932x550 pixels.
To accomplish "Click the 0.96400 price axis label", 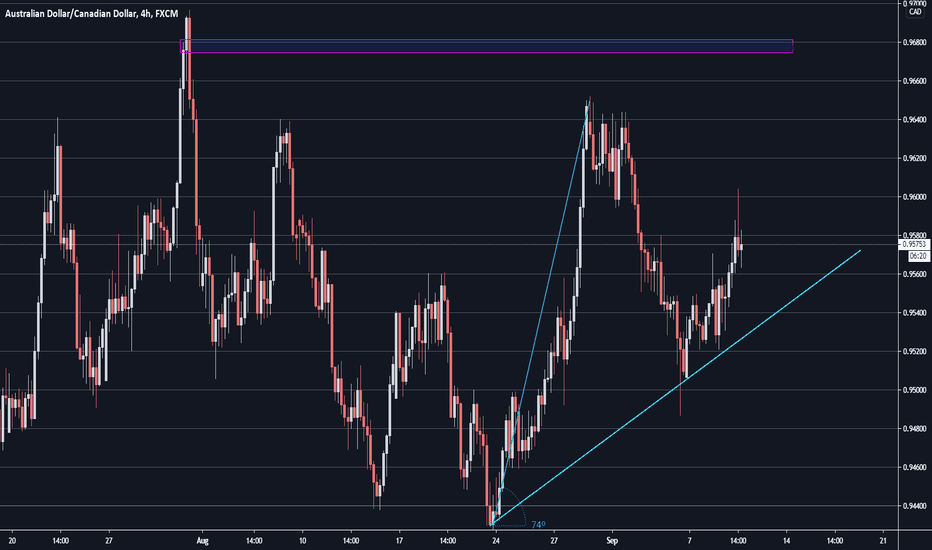I will pos(916,120).
